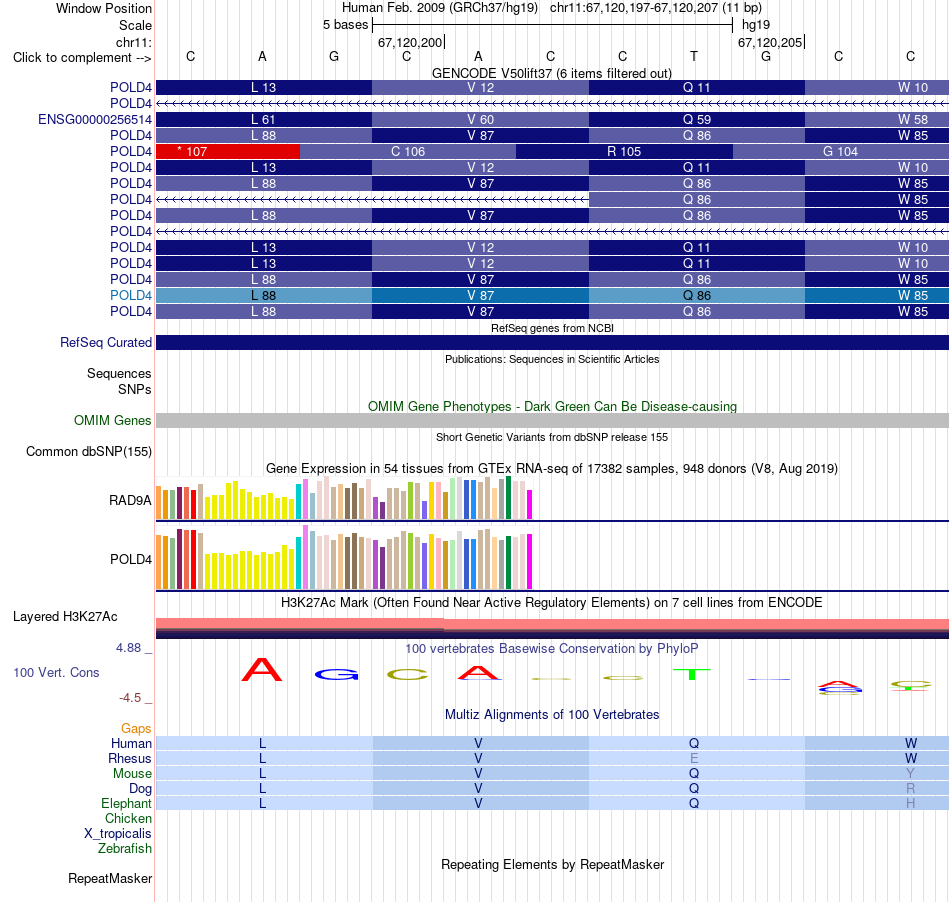Open the POLD4 GTEx expression bar chart
The image size is (950, 902).
pyautogui.click(x=344, y=557)
